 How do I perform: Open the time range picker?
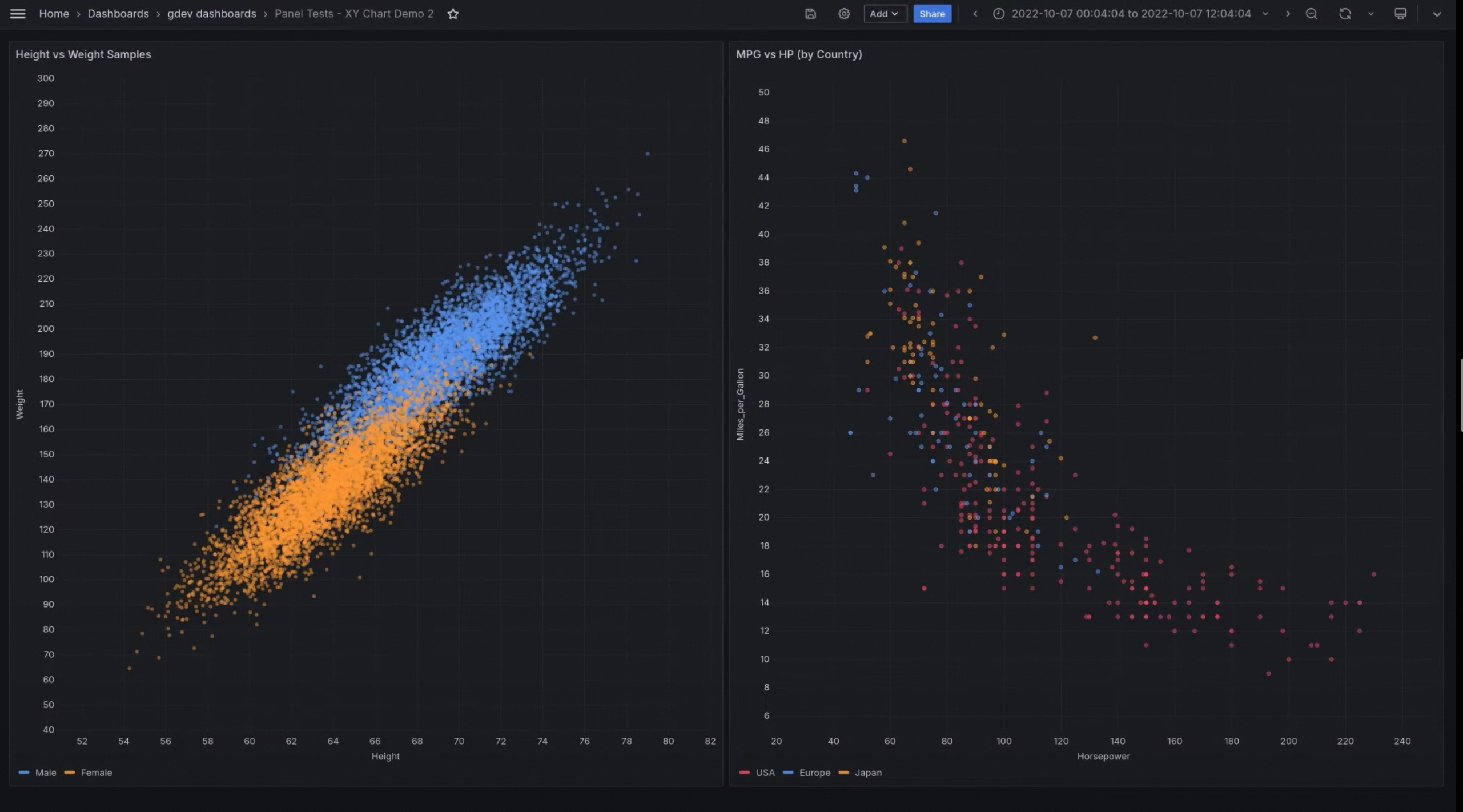tap(1131, 14)
